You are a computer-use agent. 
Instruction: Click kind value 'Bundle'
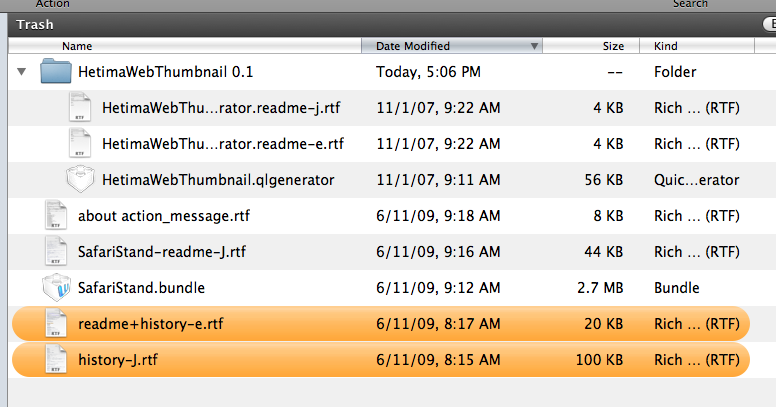coord(677,288)
